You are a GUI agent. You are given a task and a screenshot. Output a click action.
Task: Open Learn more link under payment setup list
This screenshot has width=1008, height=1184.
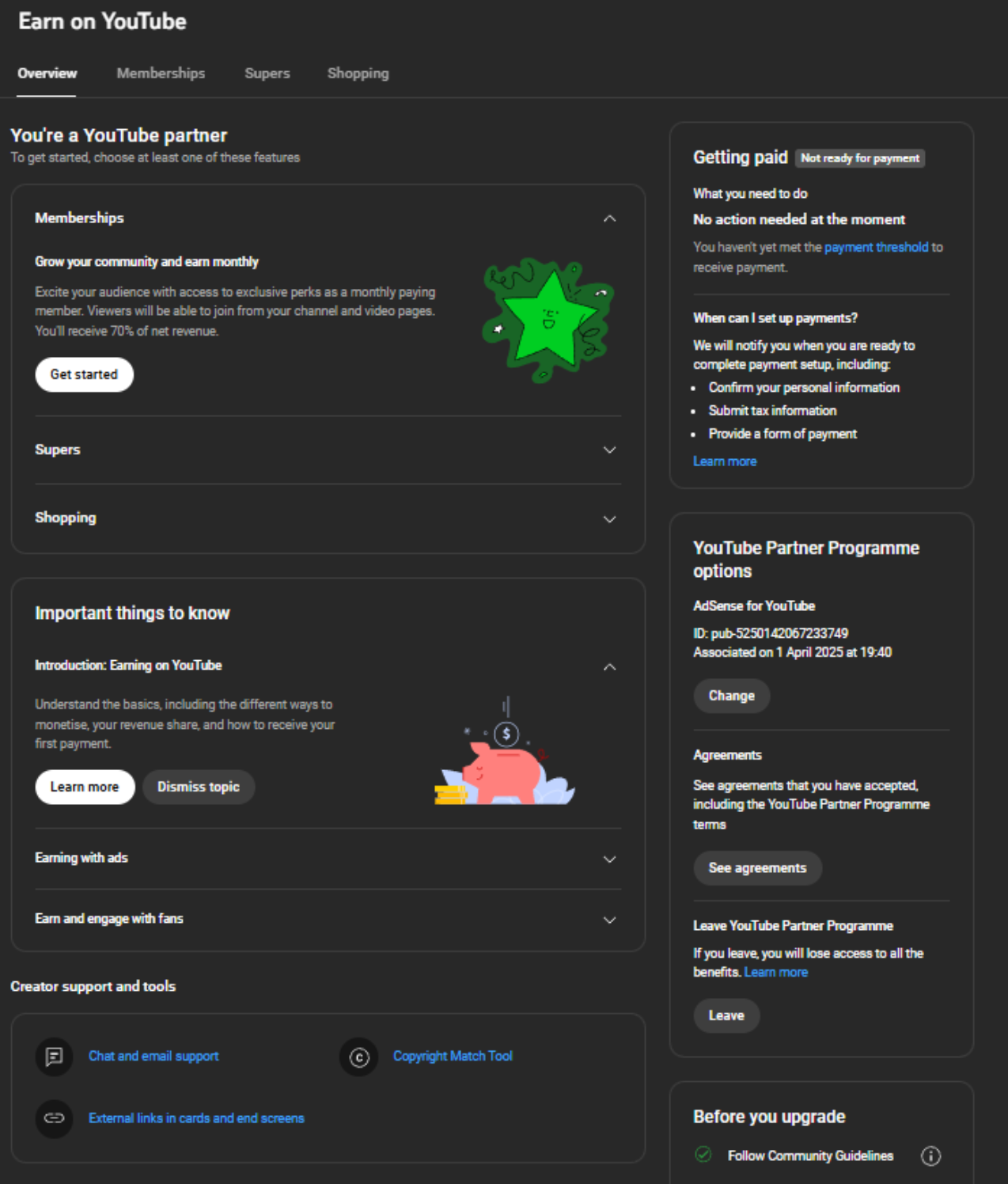point(725,461)
